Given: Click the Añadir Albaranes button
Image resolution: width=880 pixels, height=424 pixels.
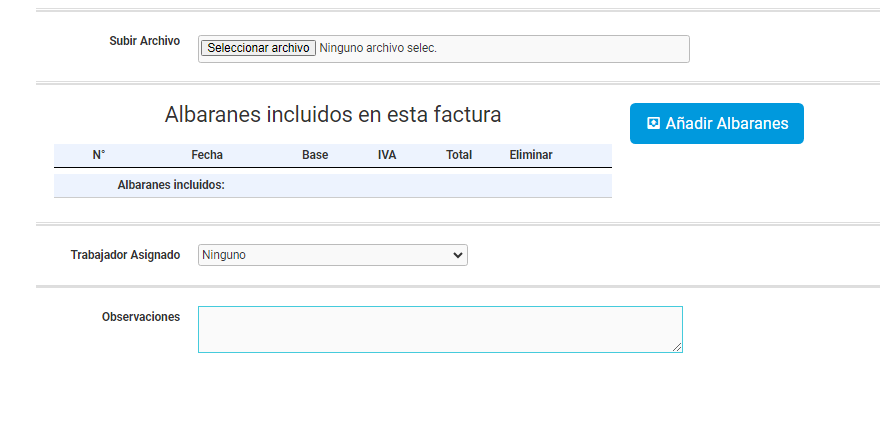Looking at the screenshot, I should click(x=717, y=124).
